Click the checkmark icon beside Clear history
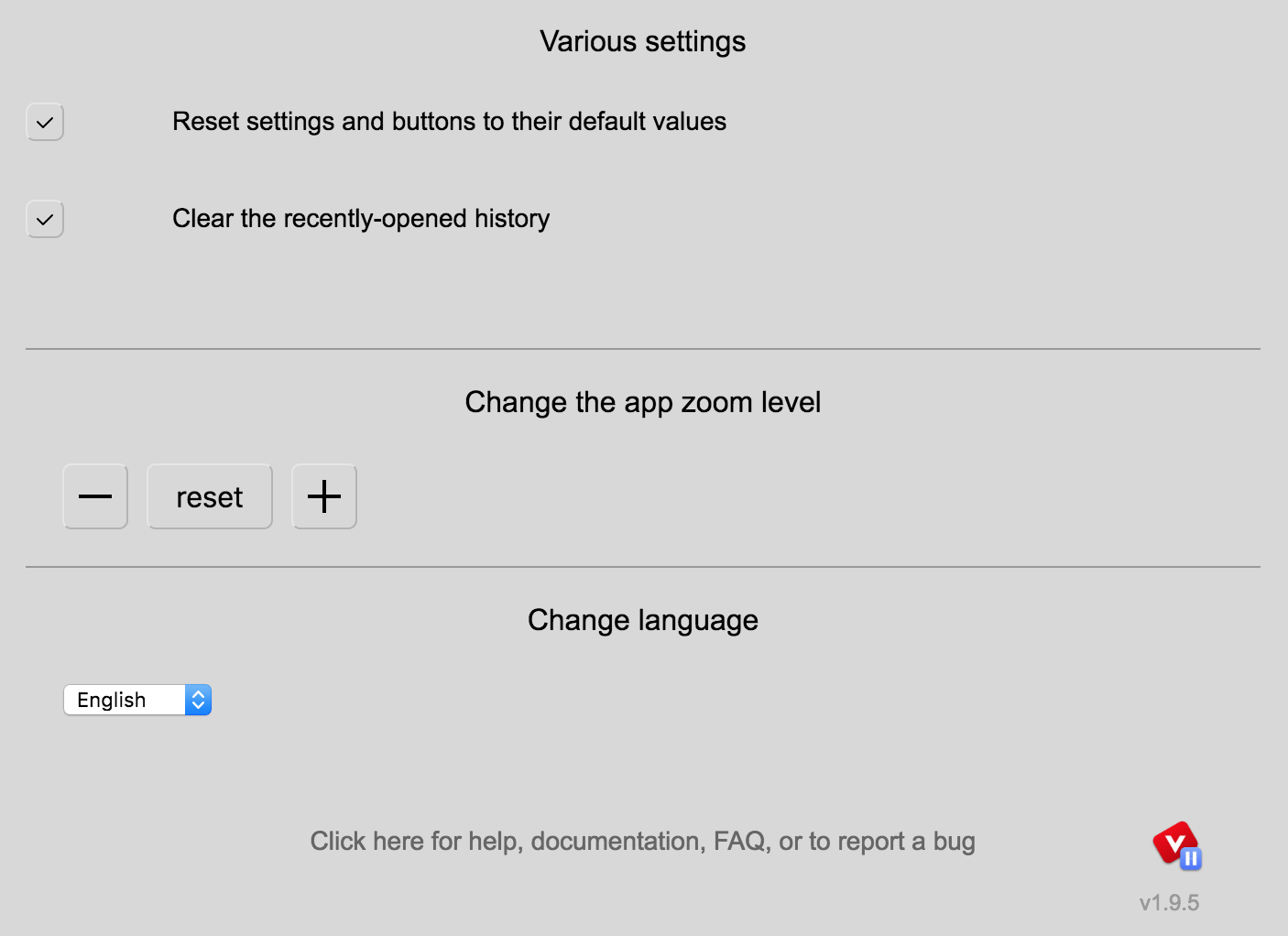 pyautogui.click(x=45, y=220)
